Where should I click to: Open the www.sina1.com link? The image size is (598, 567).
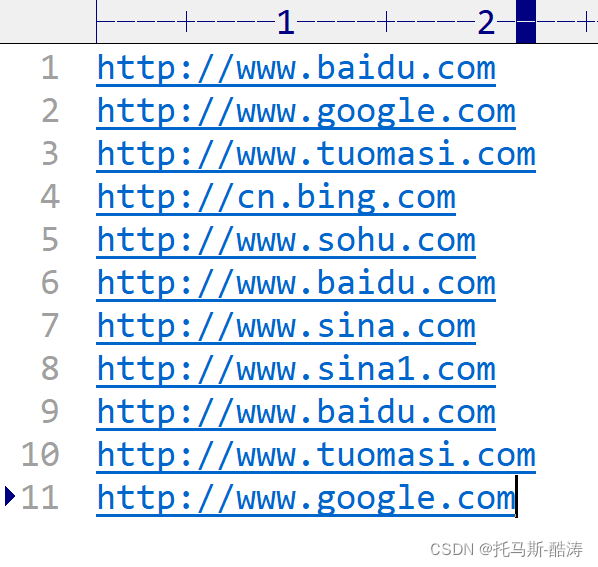pyautogui.click(x=296, y=370)
